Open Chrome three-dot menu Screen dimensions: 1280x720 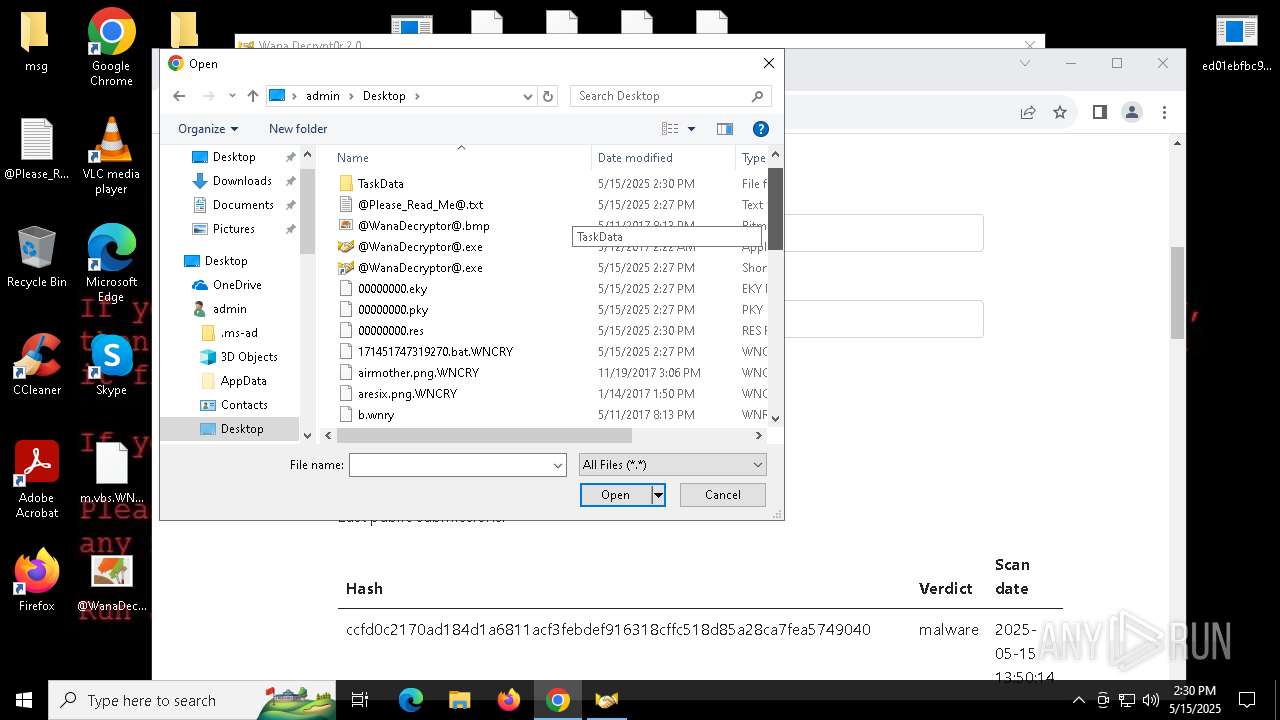tap(1164, 113)
